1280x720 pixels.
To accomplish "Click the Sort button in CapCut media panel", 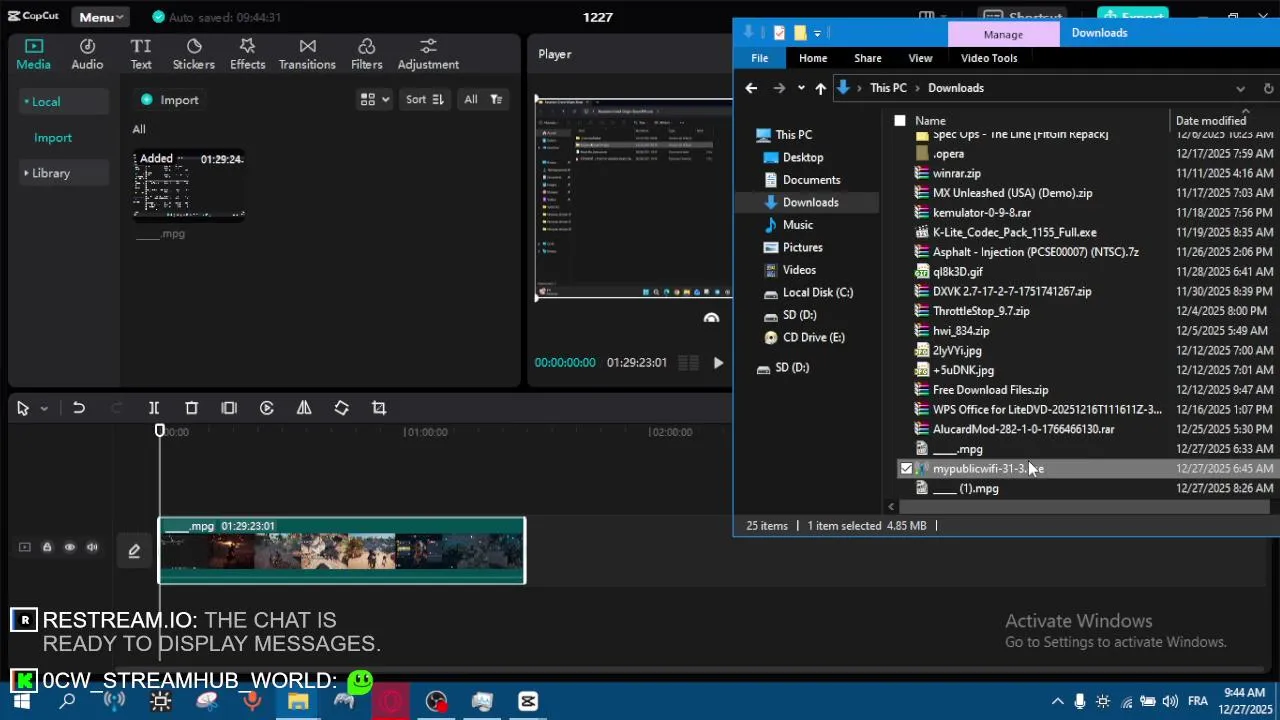I will [x=423, y=99].
